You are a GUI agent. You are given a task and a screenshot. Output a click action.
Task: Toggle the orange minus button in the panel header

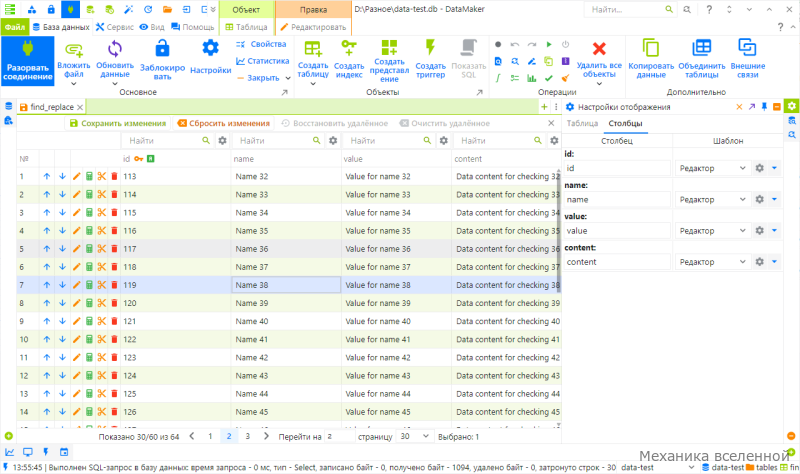click(x=777, y=107)
